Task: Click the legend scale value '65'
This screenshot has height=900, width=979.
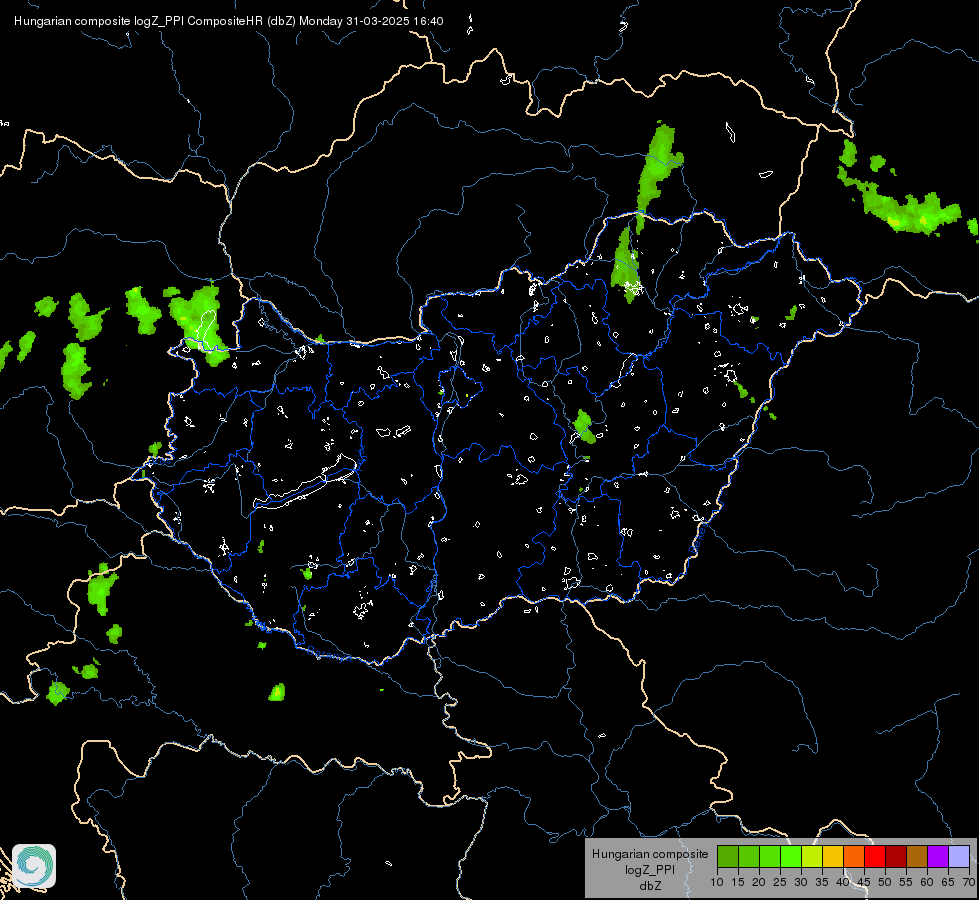Action: [948, 882]
